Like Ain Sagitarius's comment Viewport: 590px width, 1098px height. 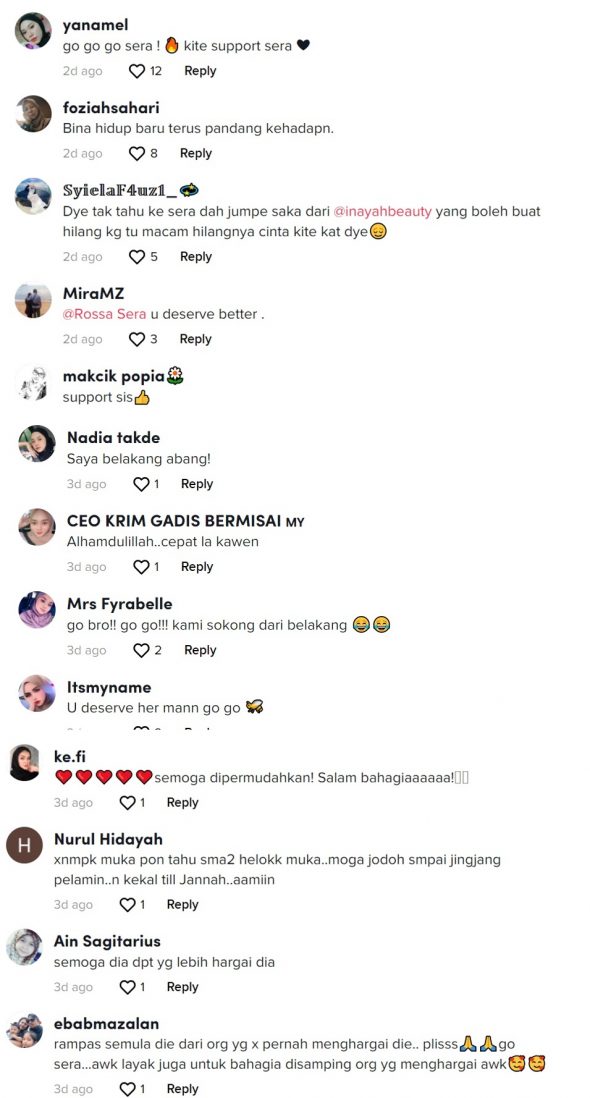coord(127,987)
